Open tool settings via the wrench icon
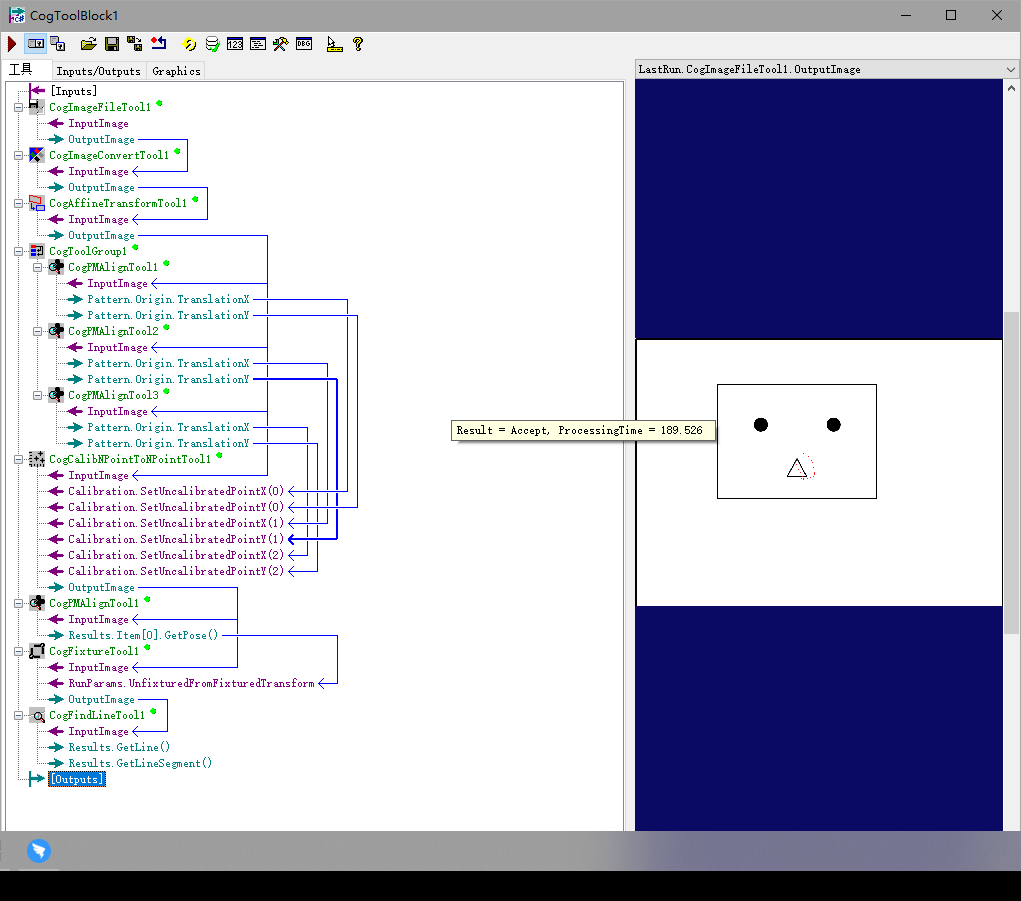The height and width of the screenshot is (901, 1021). tap(281, 43)
